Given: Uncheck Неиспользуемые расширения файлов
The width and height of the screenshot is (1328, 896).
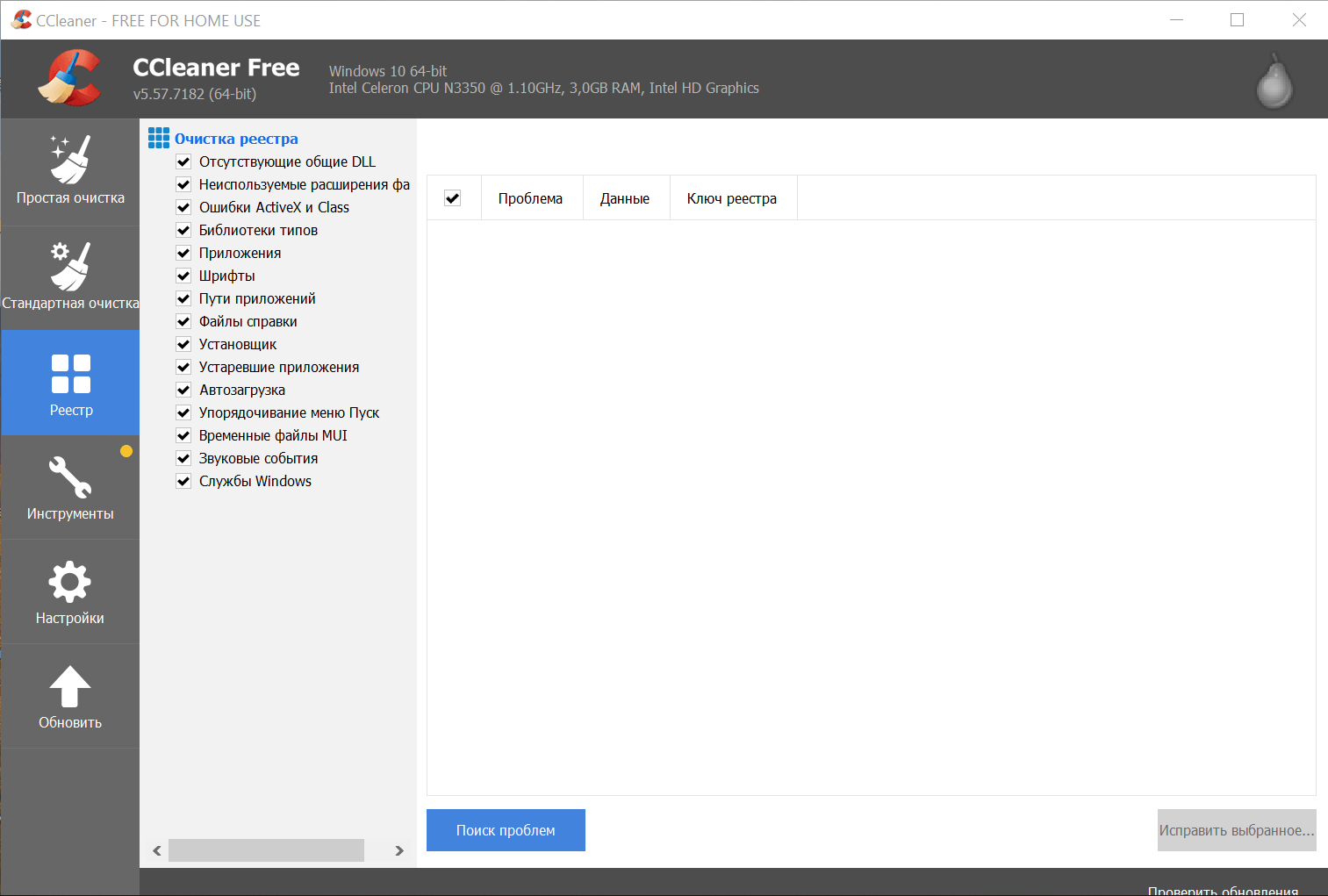Looking at the screenshot, I should coord(183,184).
